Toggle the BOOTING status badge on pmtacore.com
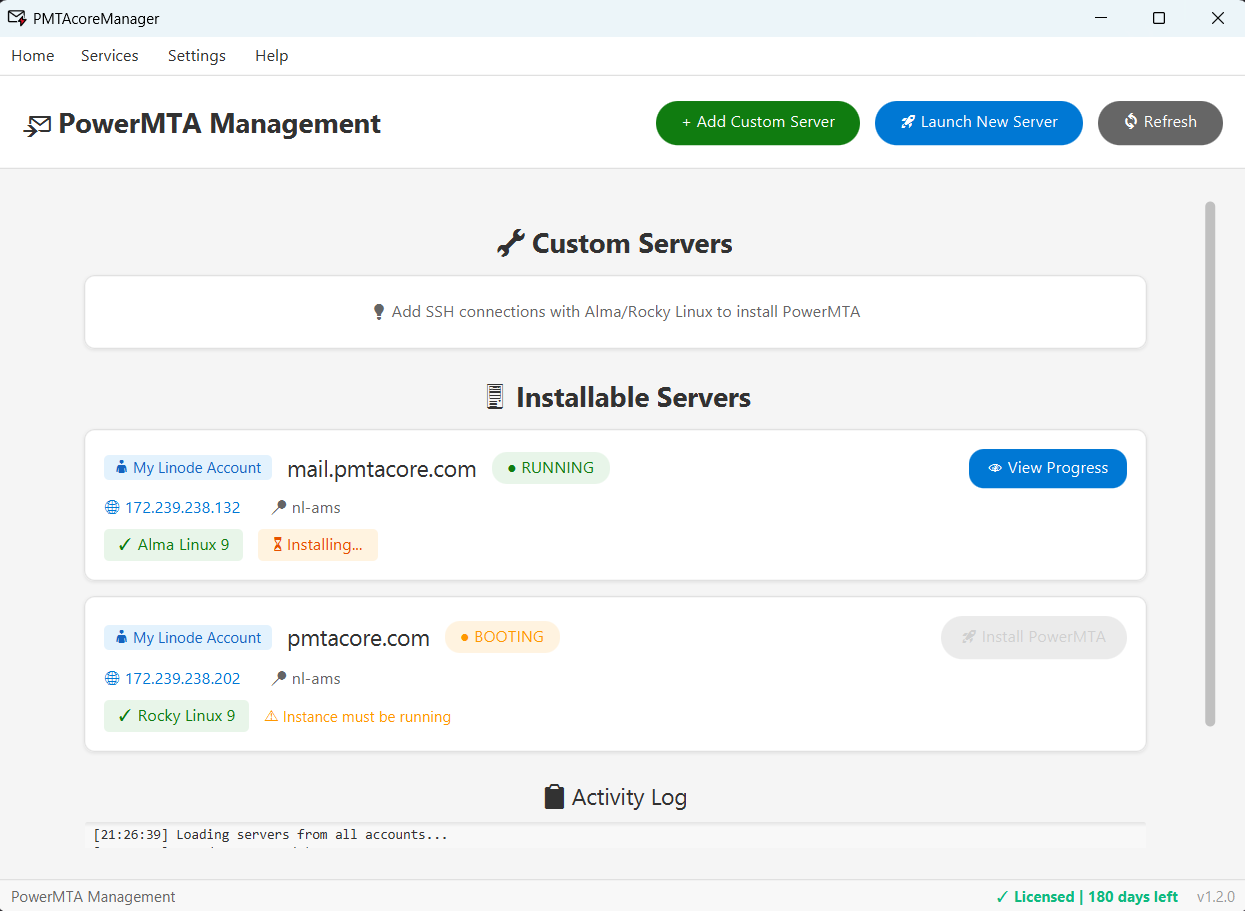Screen dimensions: 1245x911 [502, 636]
